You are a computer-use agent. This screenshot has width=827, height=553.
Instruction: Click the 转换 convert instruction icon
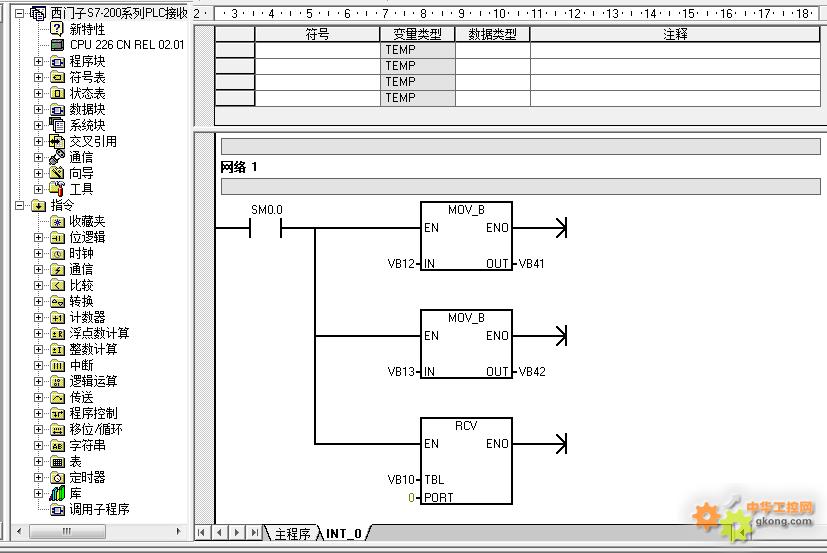click(x=57, y=301)
